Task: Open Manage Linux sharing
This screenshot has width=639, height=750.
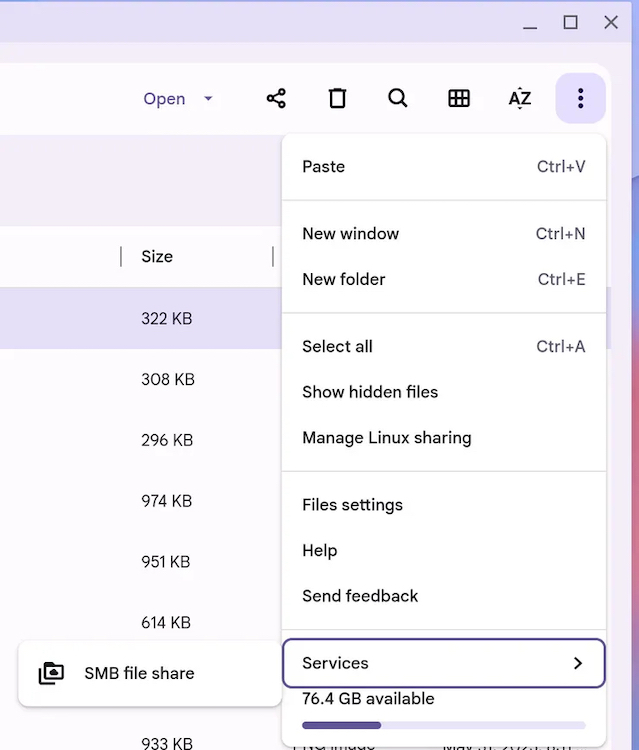Action: tap(387, 438)
